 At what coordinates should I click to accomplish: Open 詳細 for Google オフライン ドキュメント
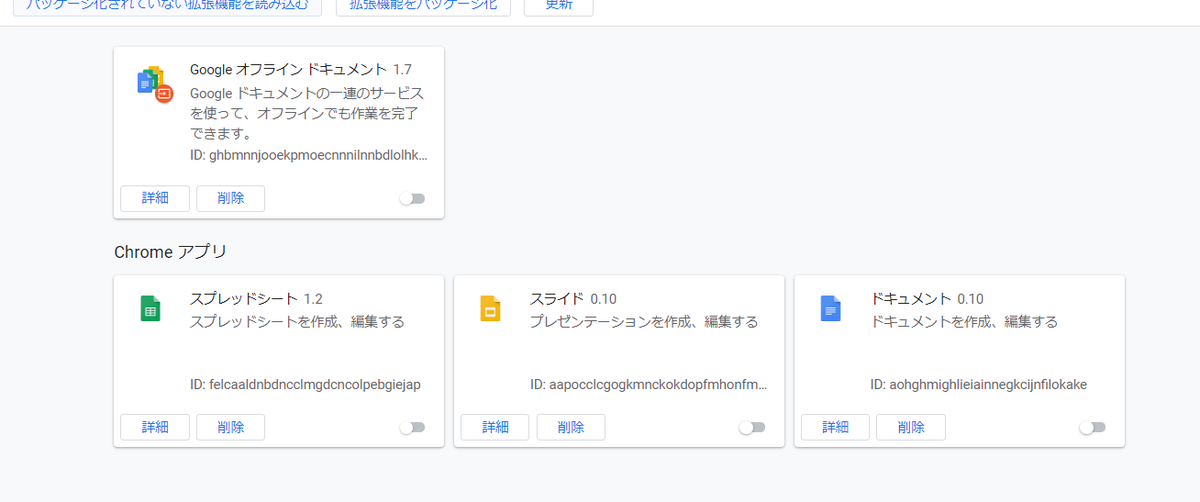click(155, 198)
